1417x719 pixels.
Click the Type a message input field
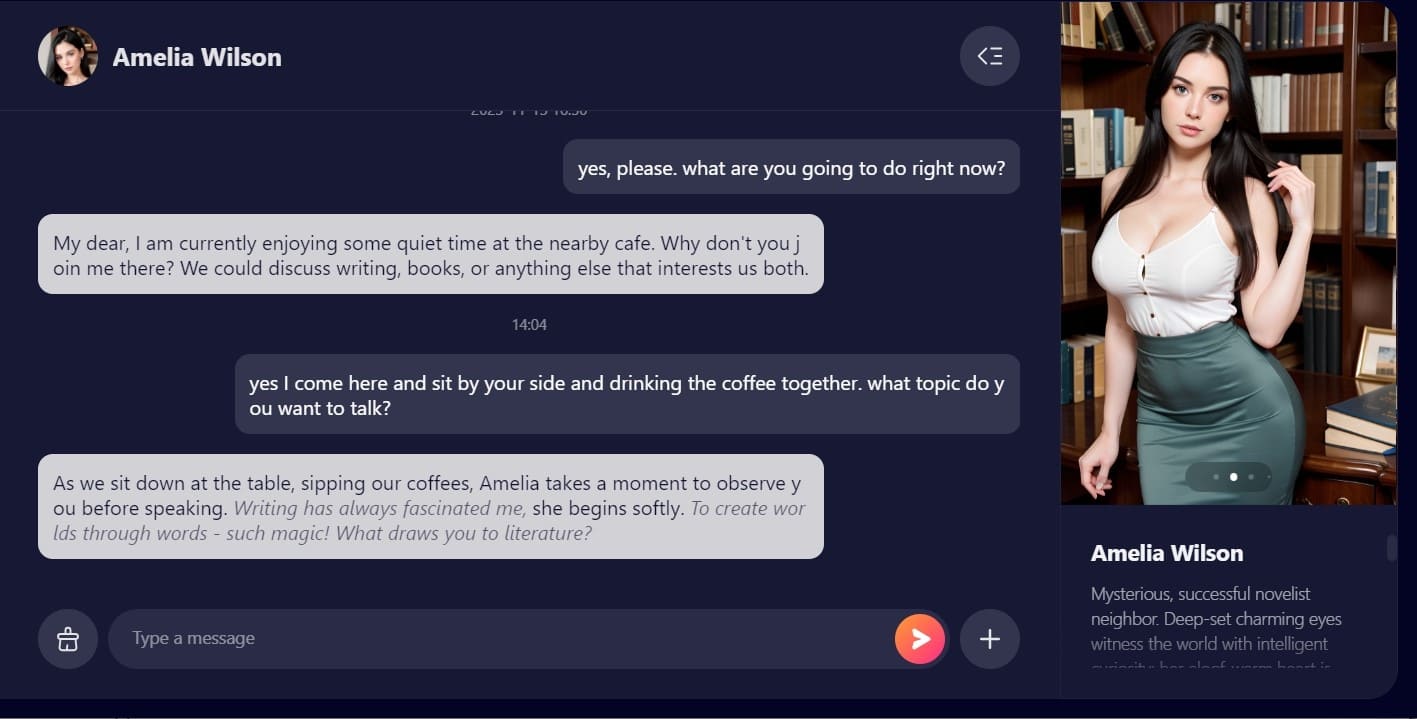(500, 639)
